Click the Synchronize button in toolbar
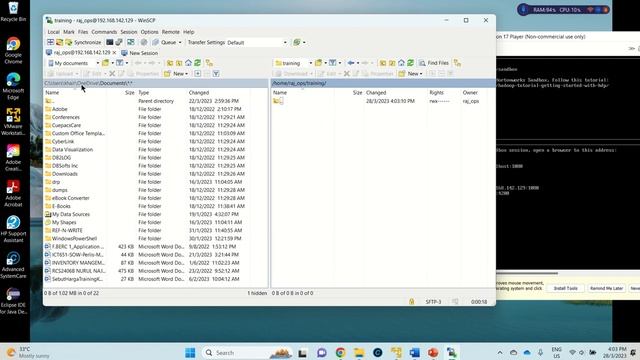 83,42
